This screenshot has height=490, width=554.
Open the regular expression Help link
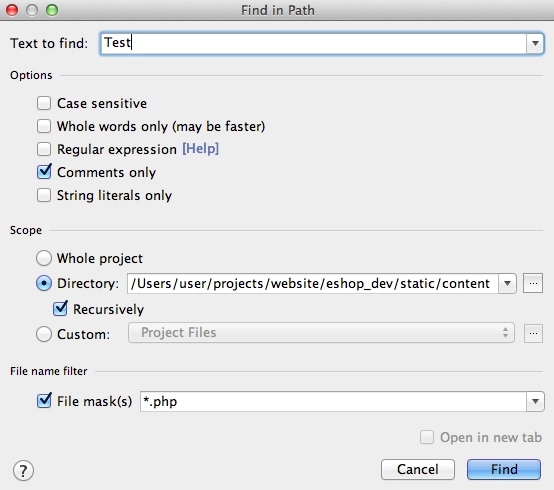(200, 148)
